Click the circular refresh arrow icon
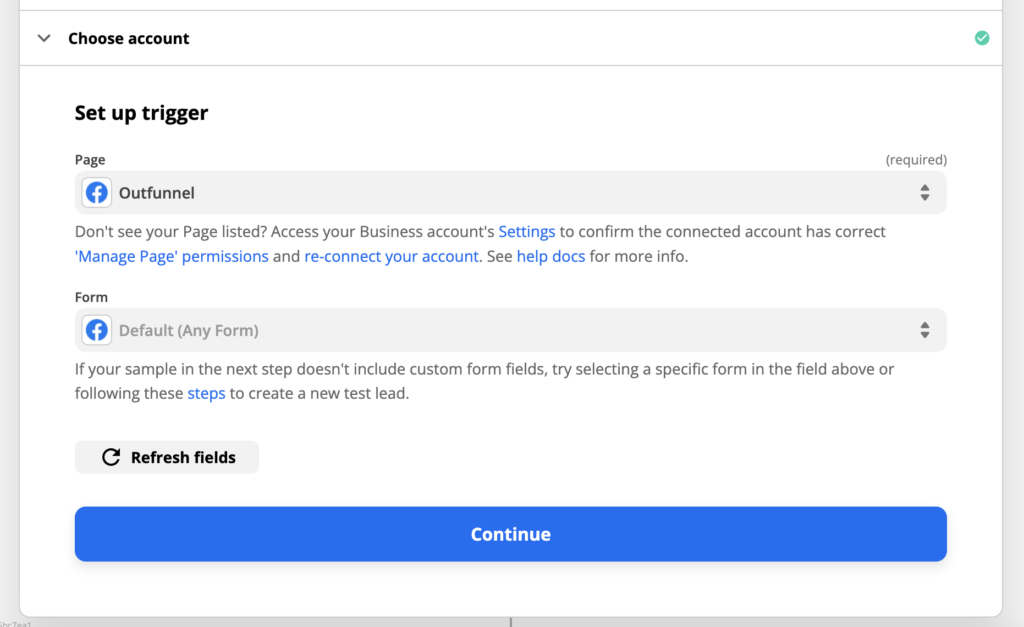Screen dimensions: 1024x627 [111, 457]
